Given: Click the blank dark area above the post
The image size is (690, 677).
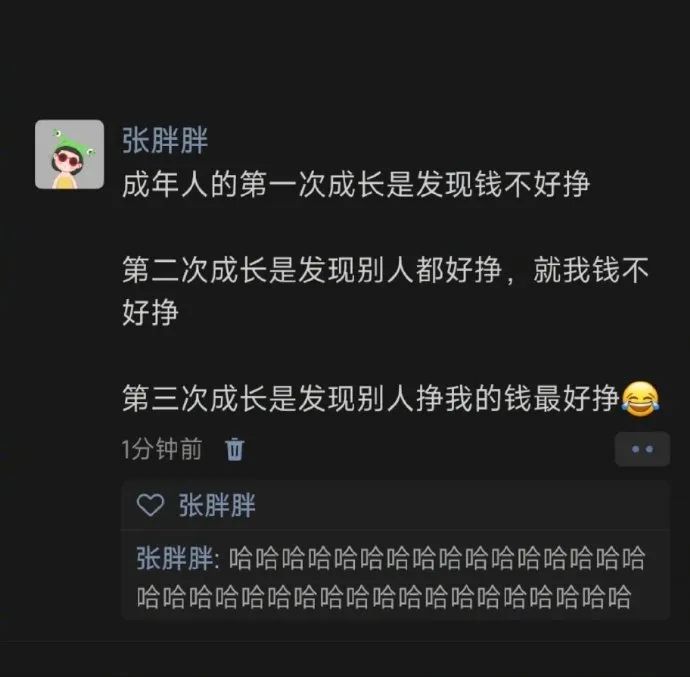Looking at the screenshot, I should [345, 57].
